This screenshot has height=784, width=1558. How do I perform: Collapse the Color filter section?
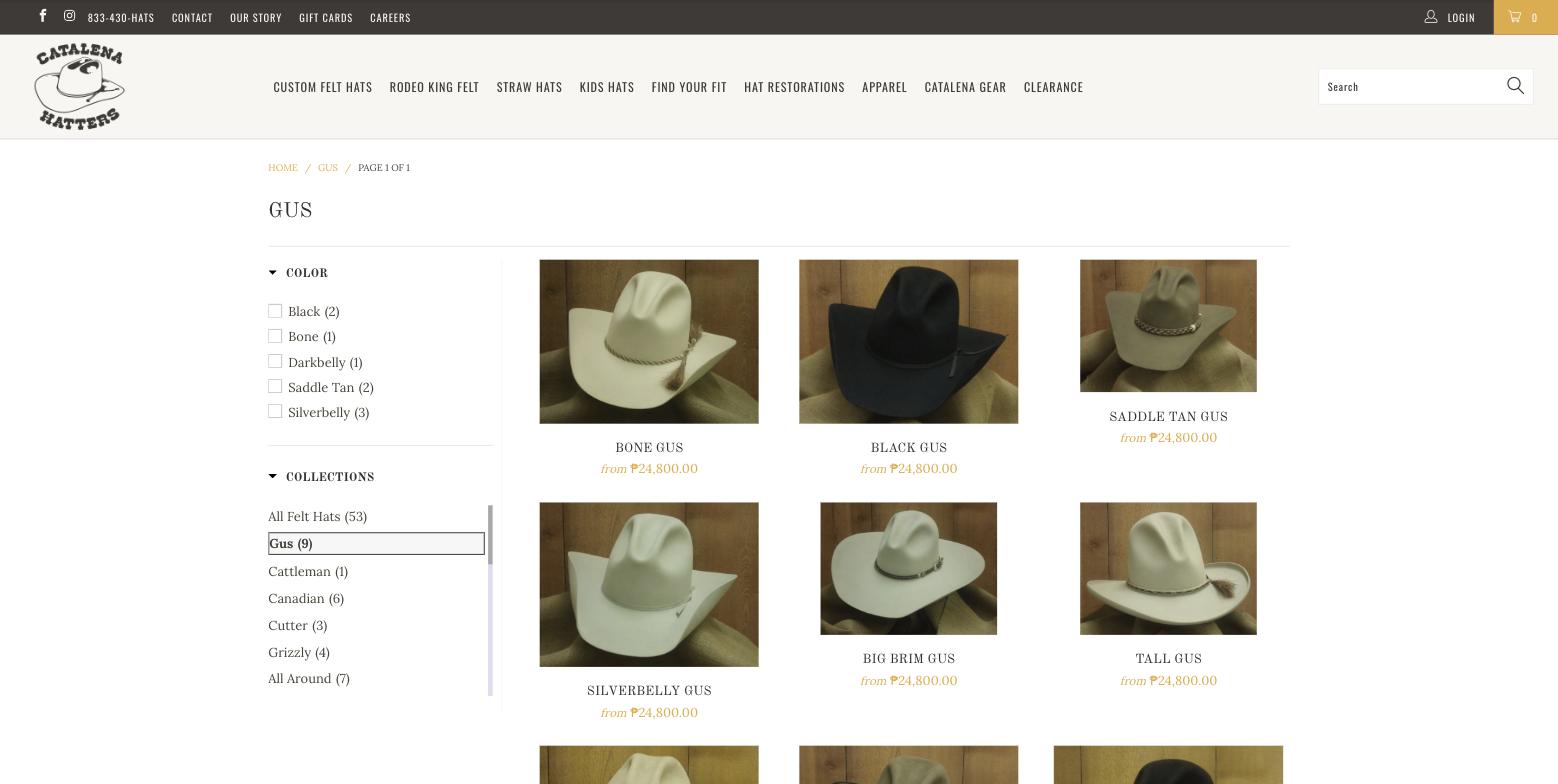[298, 273]
